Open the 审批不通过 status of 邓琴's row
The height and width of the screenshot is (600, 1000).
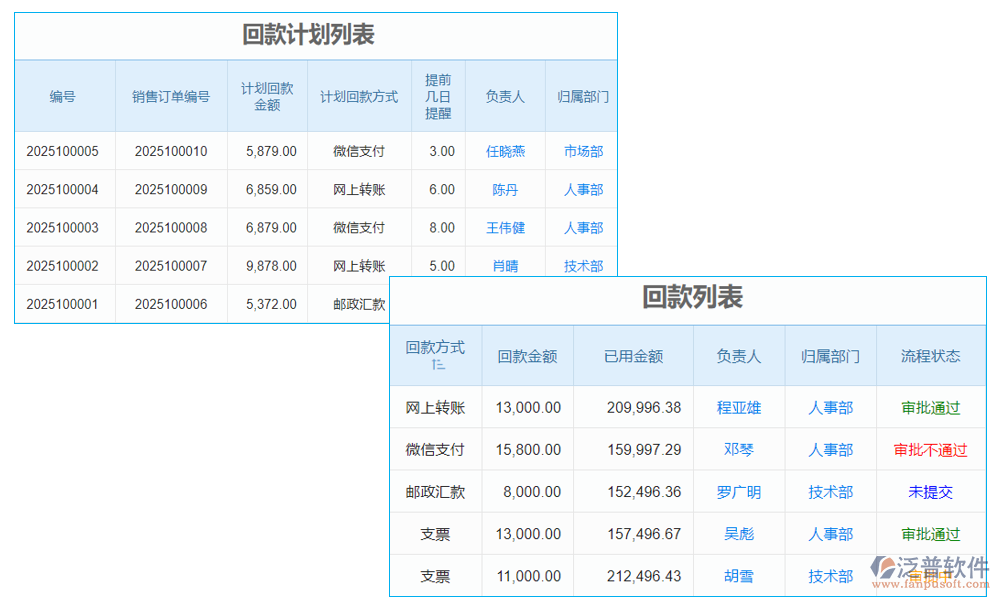click(930, 449)
